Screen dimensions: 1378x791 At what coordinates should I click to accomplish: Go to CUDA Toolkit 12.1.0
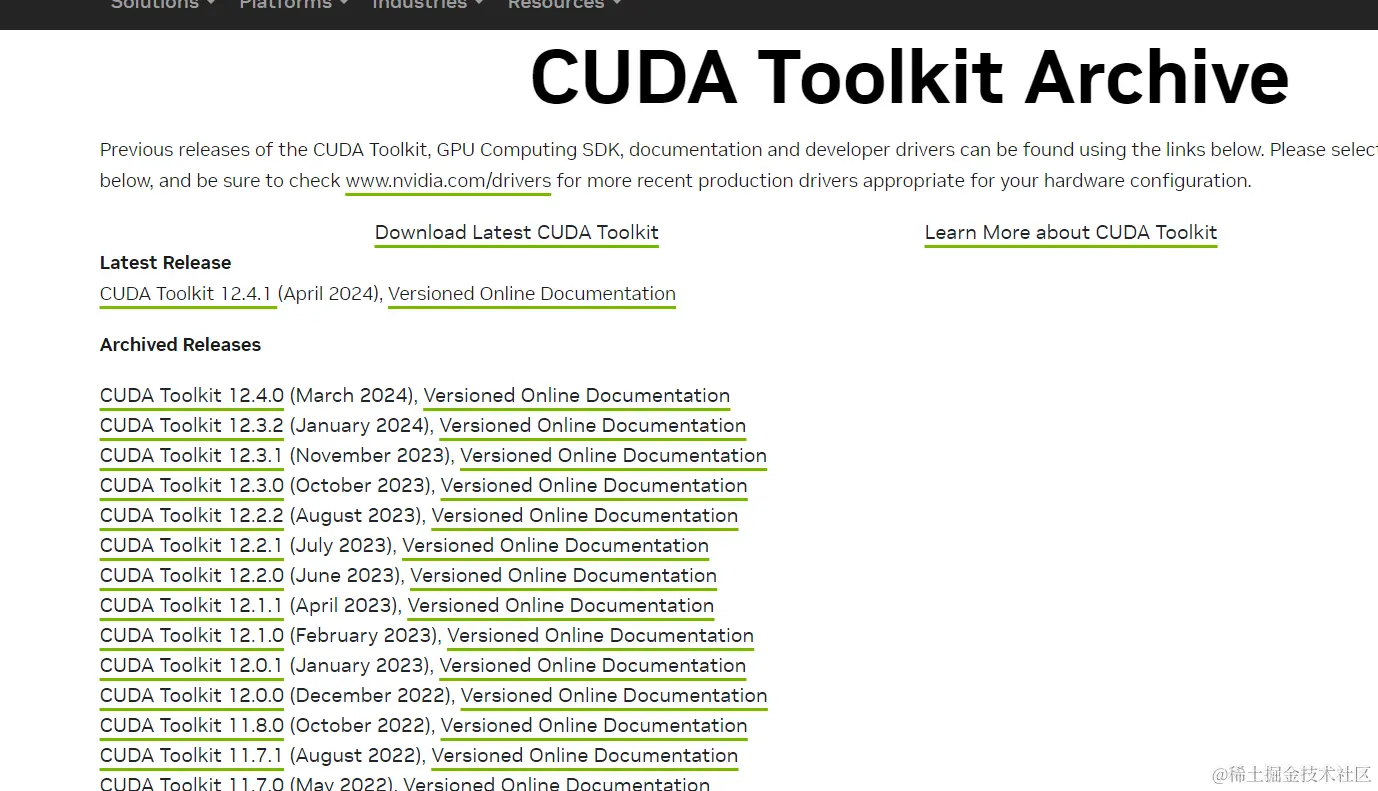coord(192,636)
